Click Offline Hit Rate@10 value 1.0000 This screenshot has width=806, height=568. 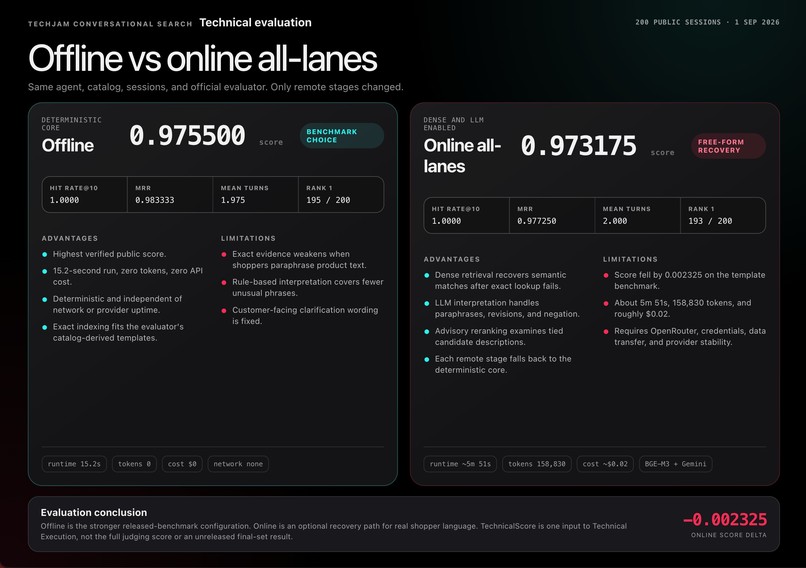[64, 200]
